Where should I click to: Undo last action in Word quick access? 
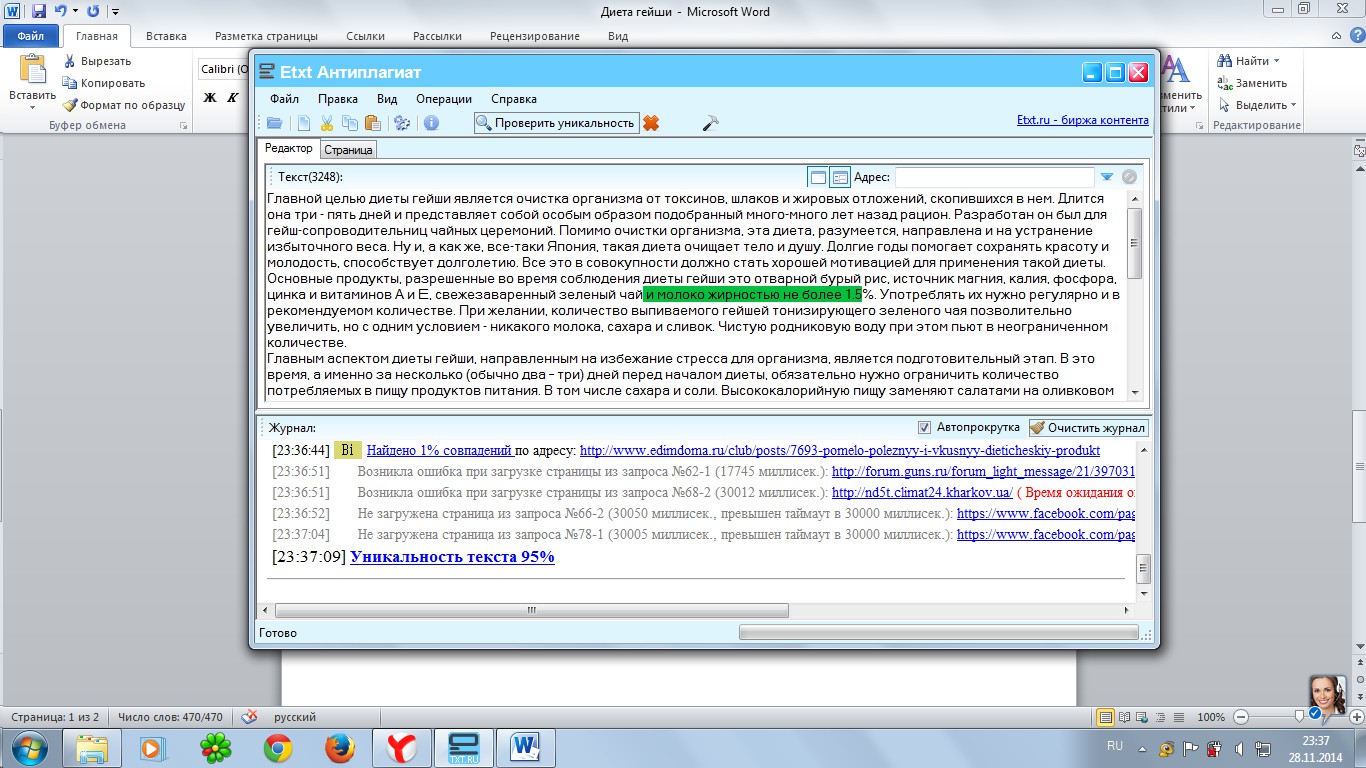tap(61, 11)
